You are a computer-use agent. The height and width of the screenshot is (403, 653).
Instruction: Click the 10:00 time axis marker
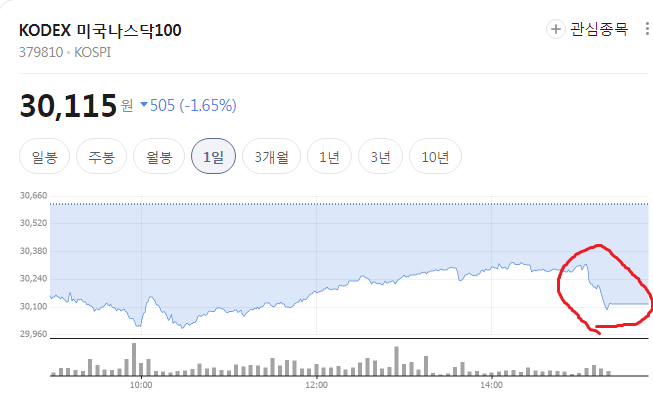point(141,385)
